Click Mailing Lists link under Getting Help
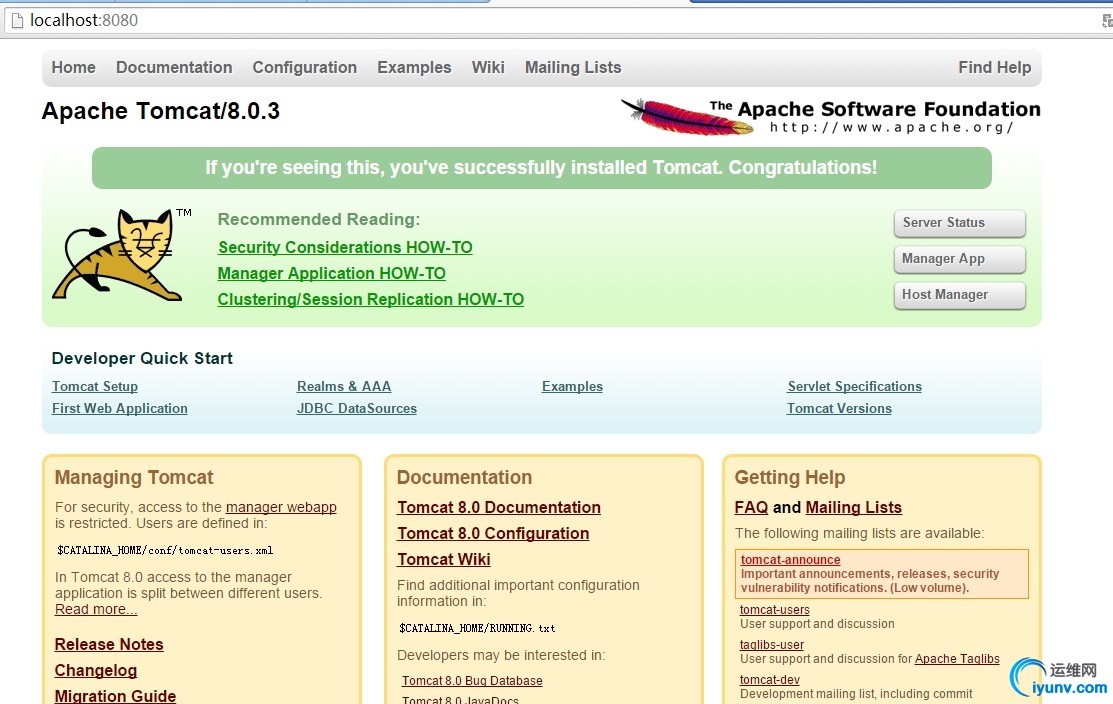 click(853, 507)
